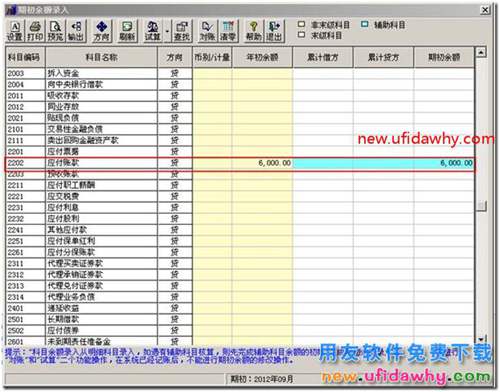Image resolution: width=500 pixels, height=392 pixels.
Task: Click 年初余额 cell of row 应付票据
Action: point(262,152)
